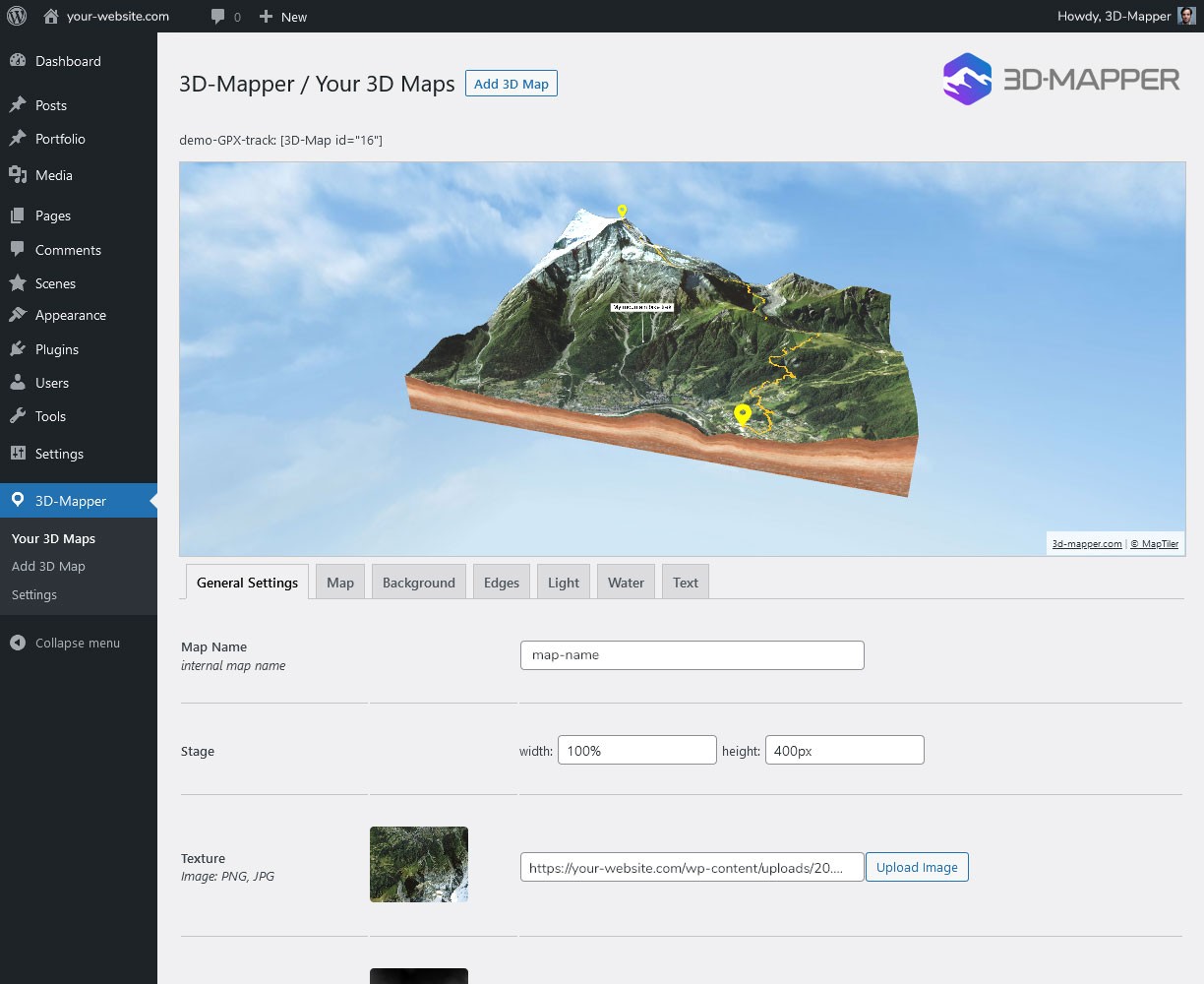Click the Tools wrench icon

click(18, 416)
